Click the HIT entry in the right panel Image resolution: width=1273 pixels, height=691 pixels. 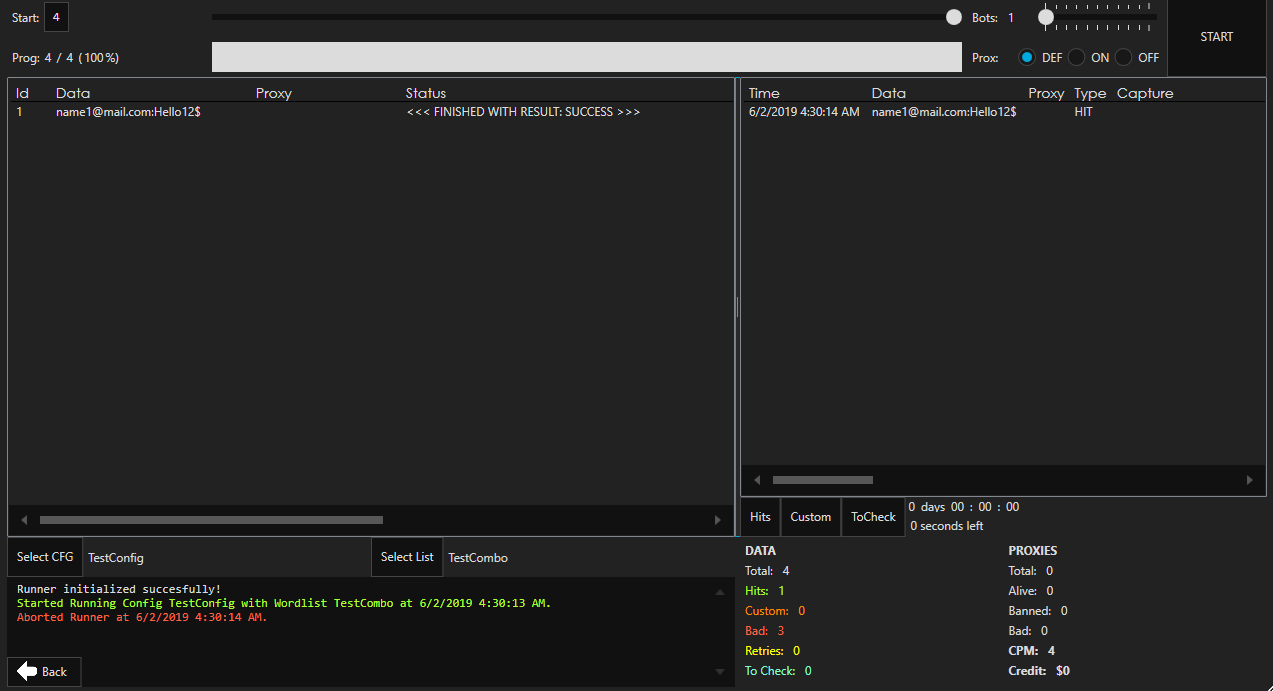click(1083, 111)
